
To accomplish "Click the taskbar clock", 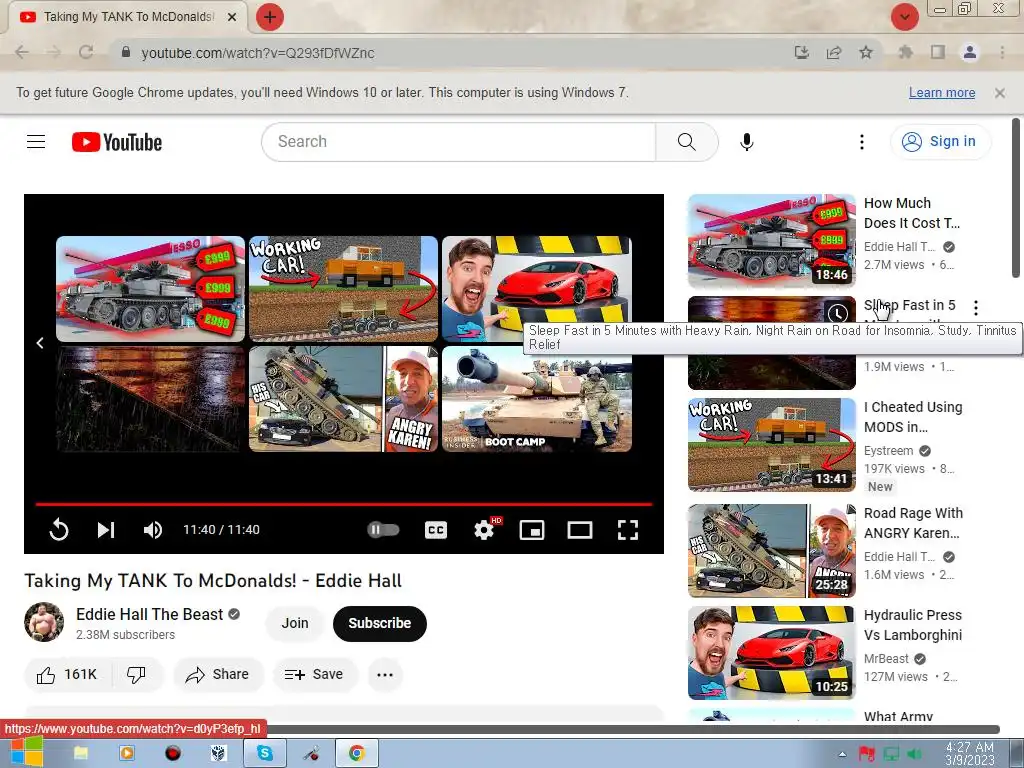I will coord(970,754).
